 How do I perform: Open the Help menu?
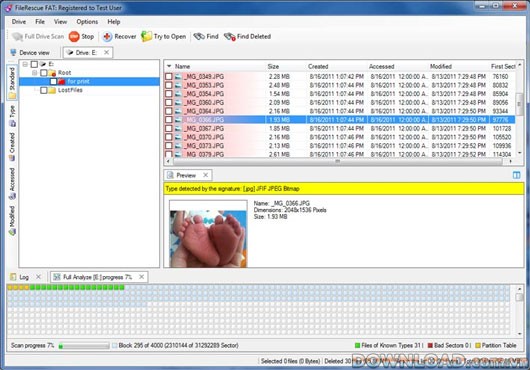(x=114, y=22)
